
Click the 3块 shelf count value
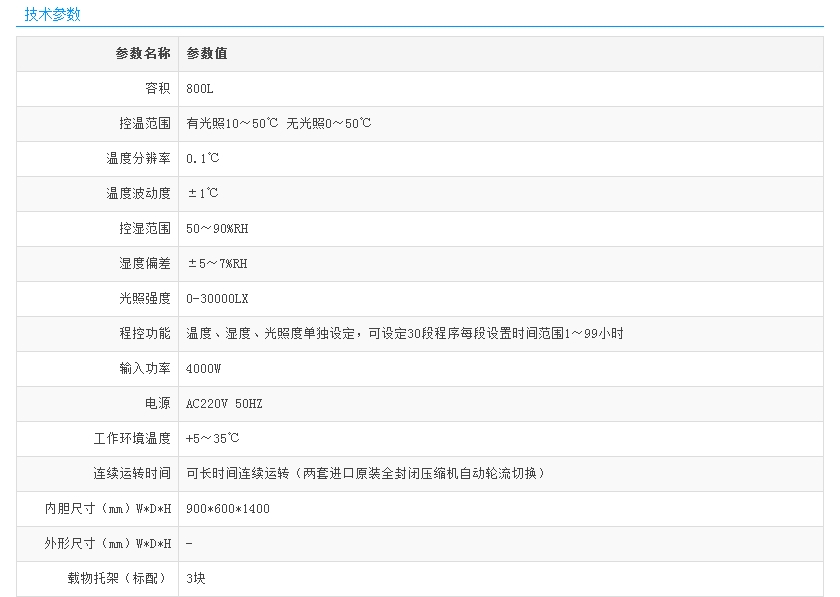pos(196,579)
